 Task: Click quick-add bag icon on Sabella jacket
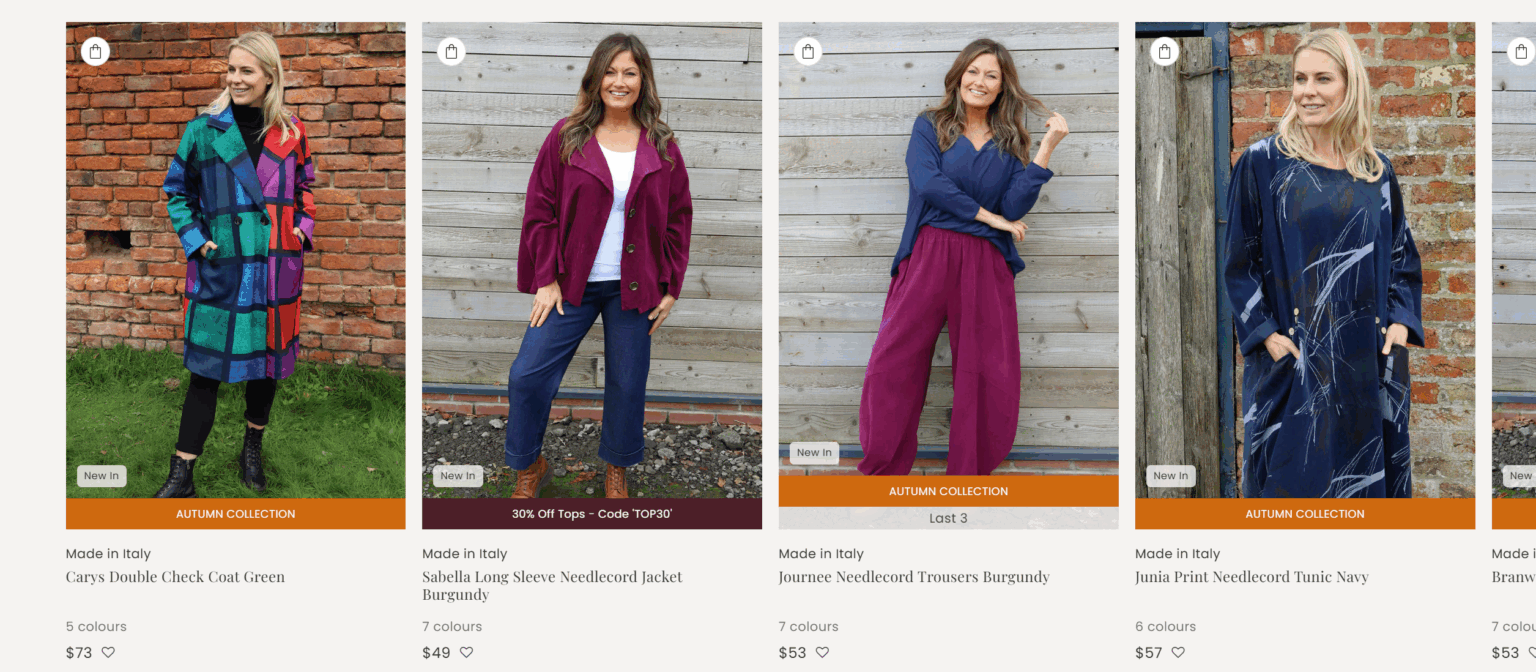click(451, 51)
